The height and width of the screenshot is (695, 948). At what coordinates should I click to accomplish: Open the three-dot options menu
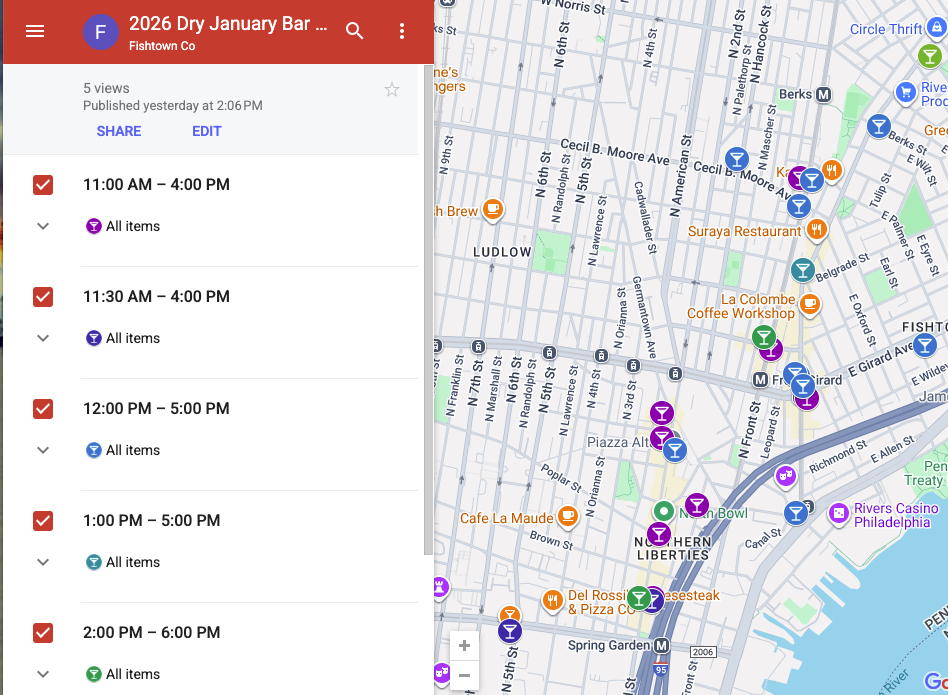coord(401,31)
